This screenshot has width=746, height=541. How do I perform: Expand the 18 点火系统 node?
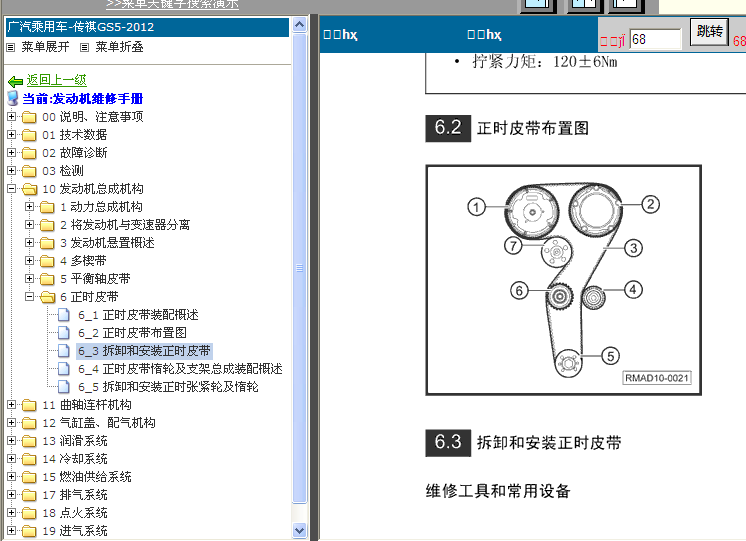pyautogui.click(x=11, y=512)
